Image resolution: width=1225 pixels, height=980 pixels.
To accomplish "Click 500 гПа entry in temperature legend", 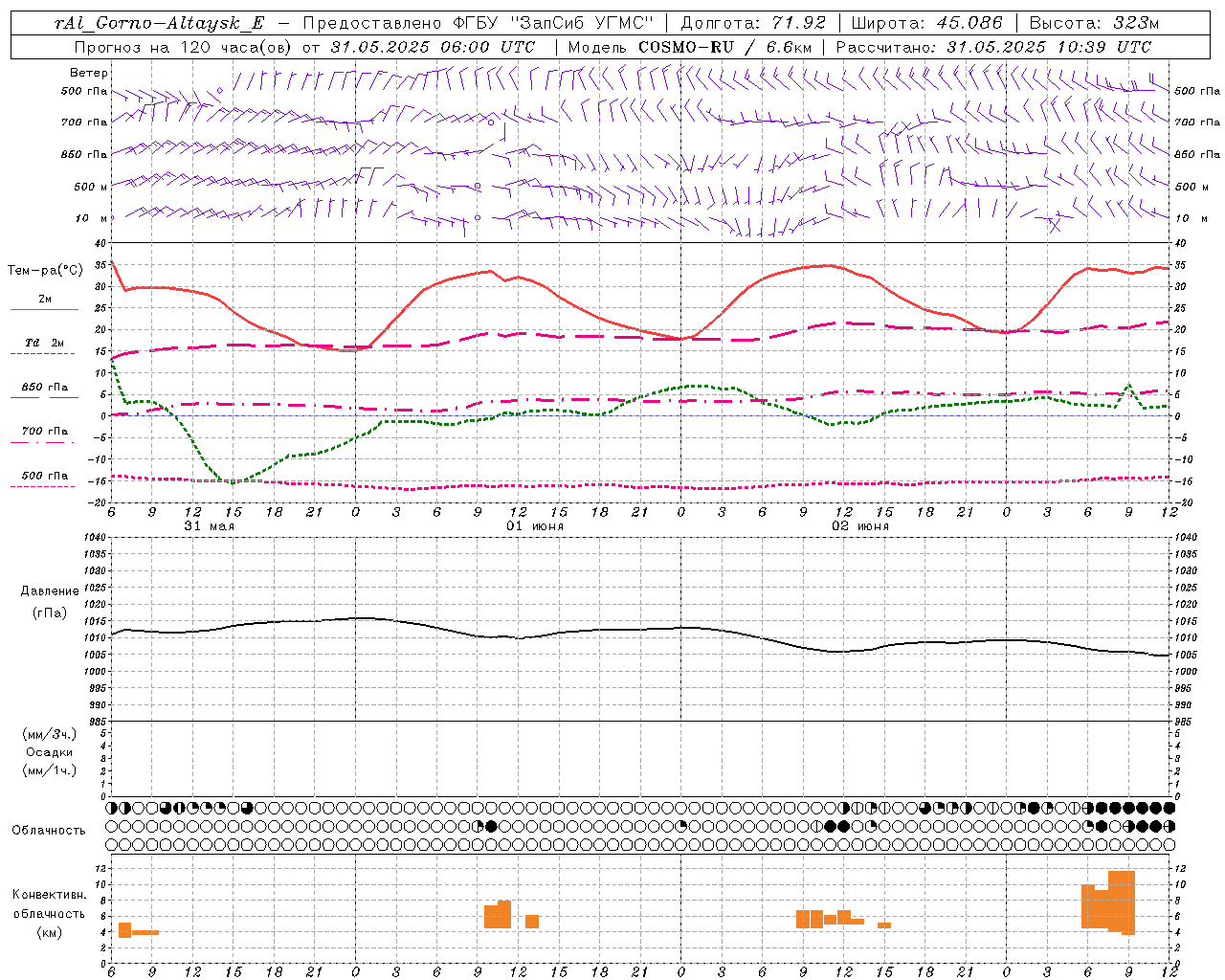I will [45, 476].
